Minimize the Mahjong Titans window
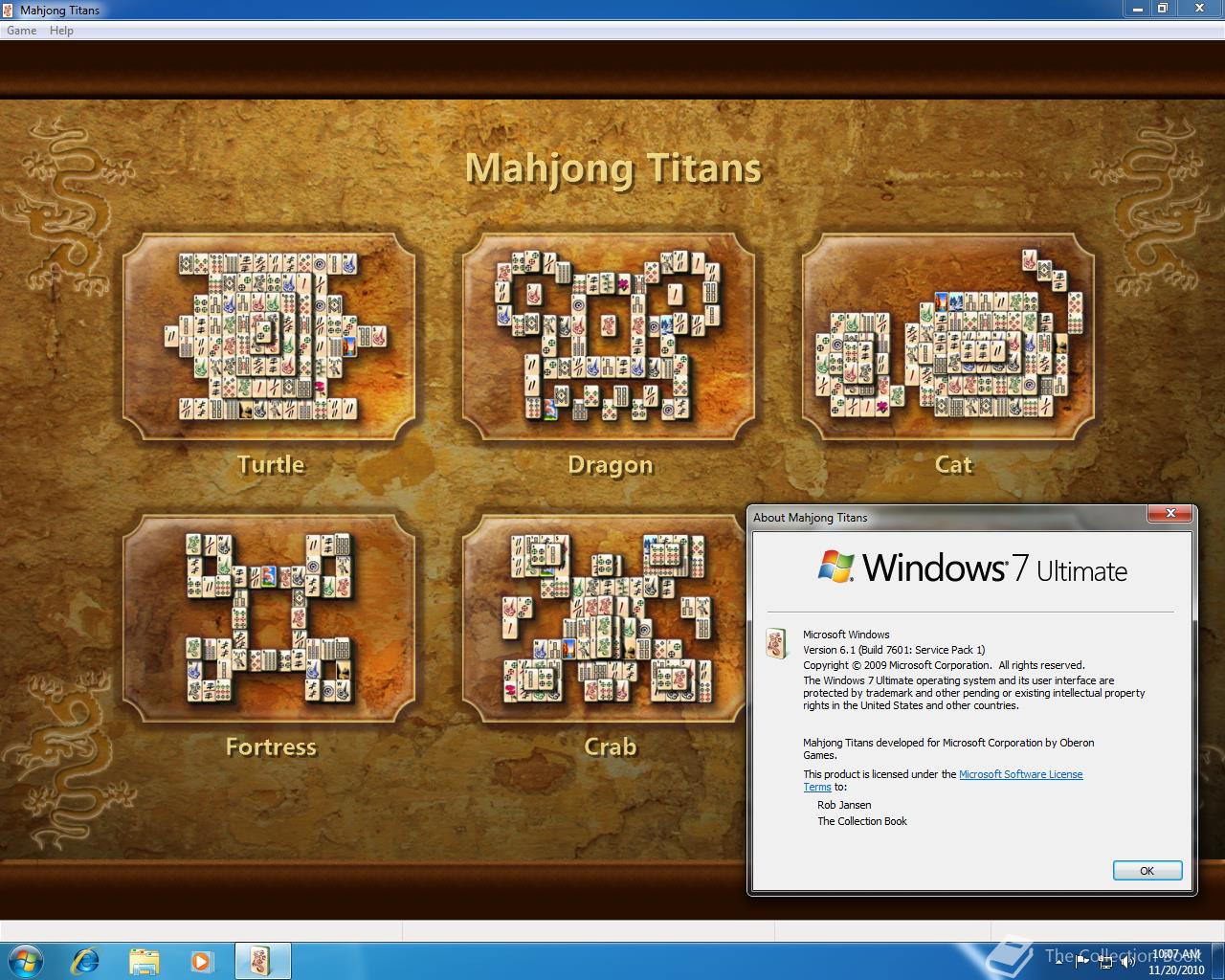 click(1137, 8)
